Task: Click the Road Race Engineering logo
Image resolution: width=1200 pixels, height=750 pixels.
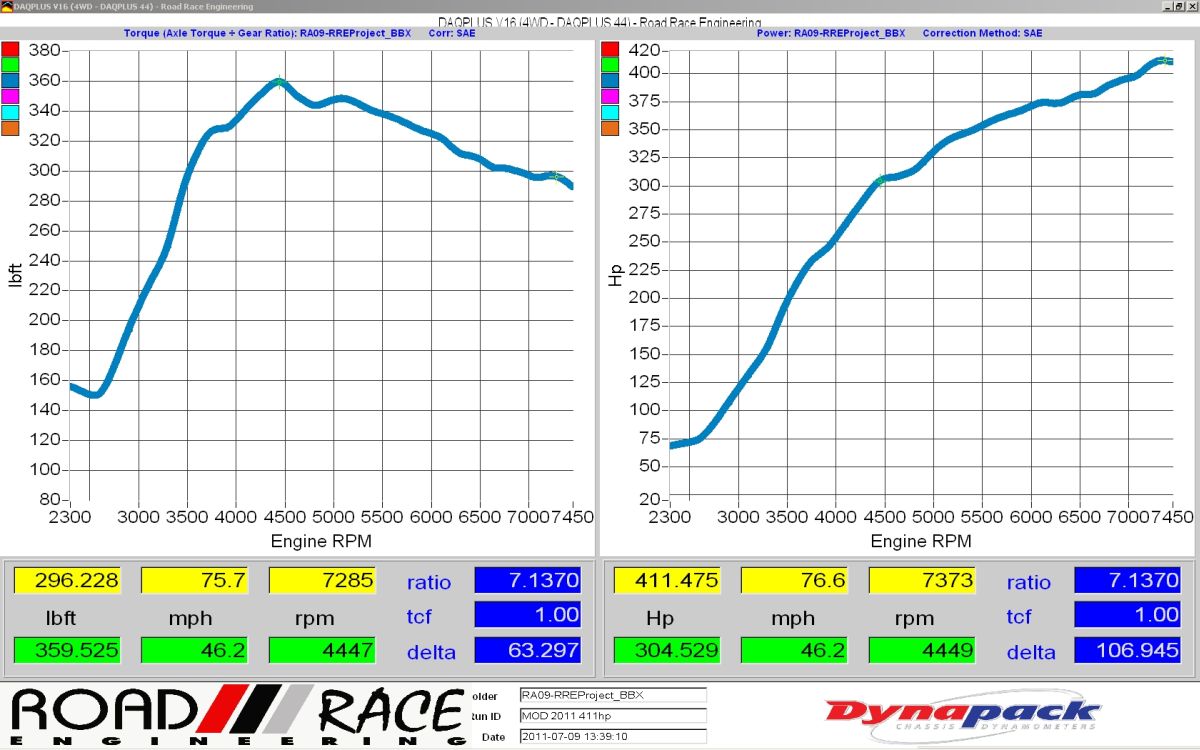Action: pos(236,716)
